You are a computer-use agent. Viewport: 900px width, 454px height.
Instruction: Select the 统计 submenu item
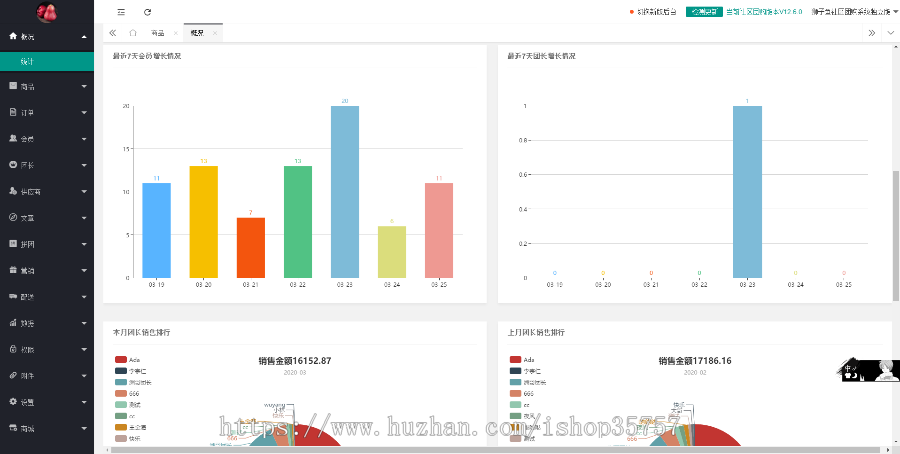pos(46,61)
